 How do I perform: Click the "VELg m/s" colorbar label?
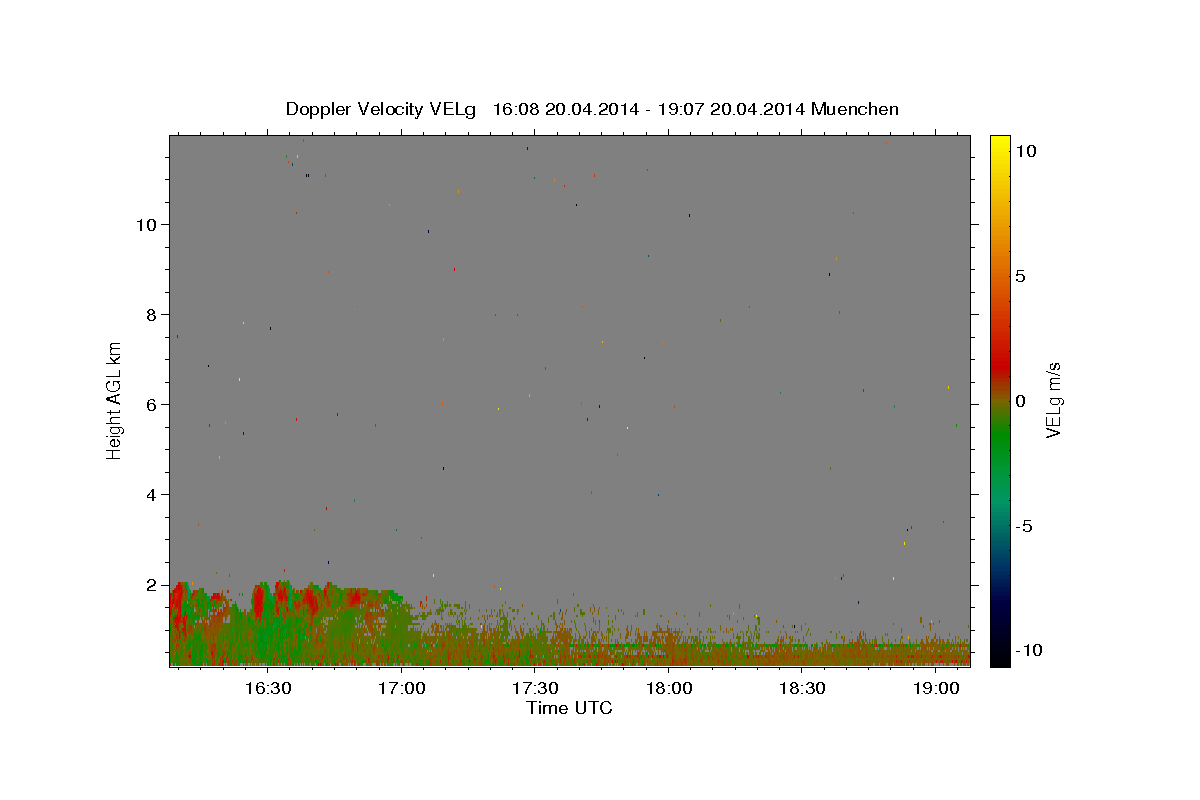coord(1052,400)
